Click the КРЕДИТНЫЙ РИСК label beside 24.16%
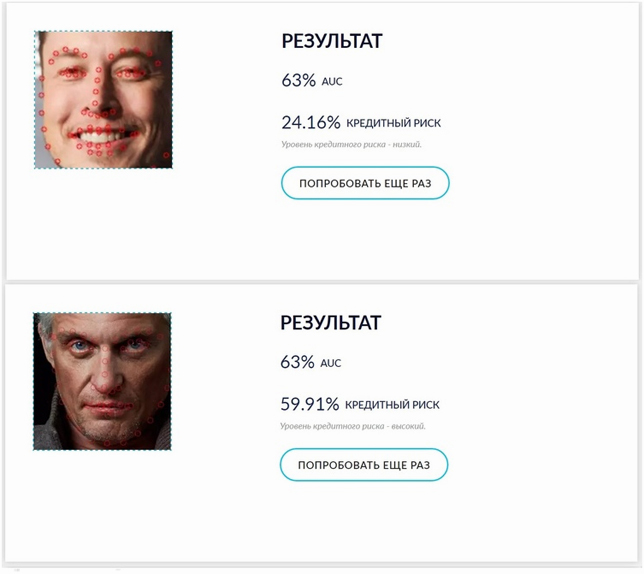The width and height of the screenshot is (644, 574). (393, 123)
